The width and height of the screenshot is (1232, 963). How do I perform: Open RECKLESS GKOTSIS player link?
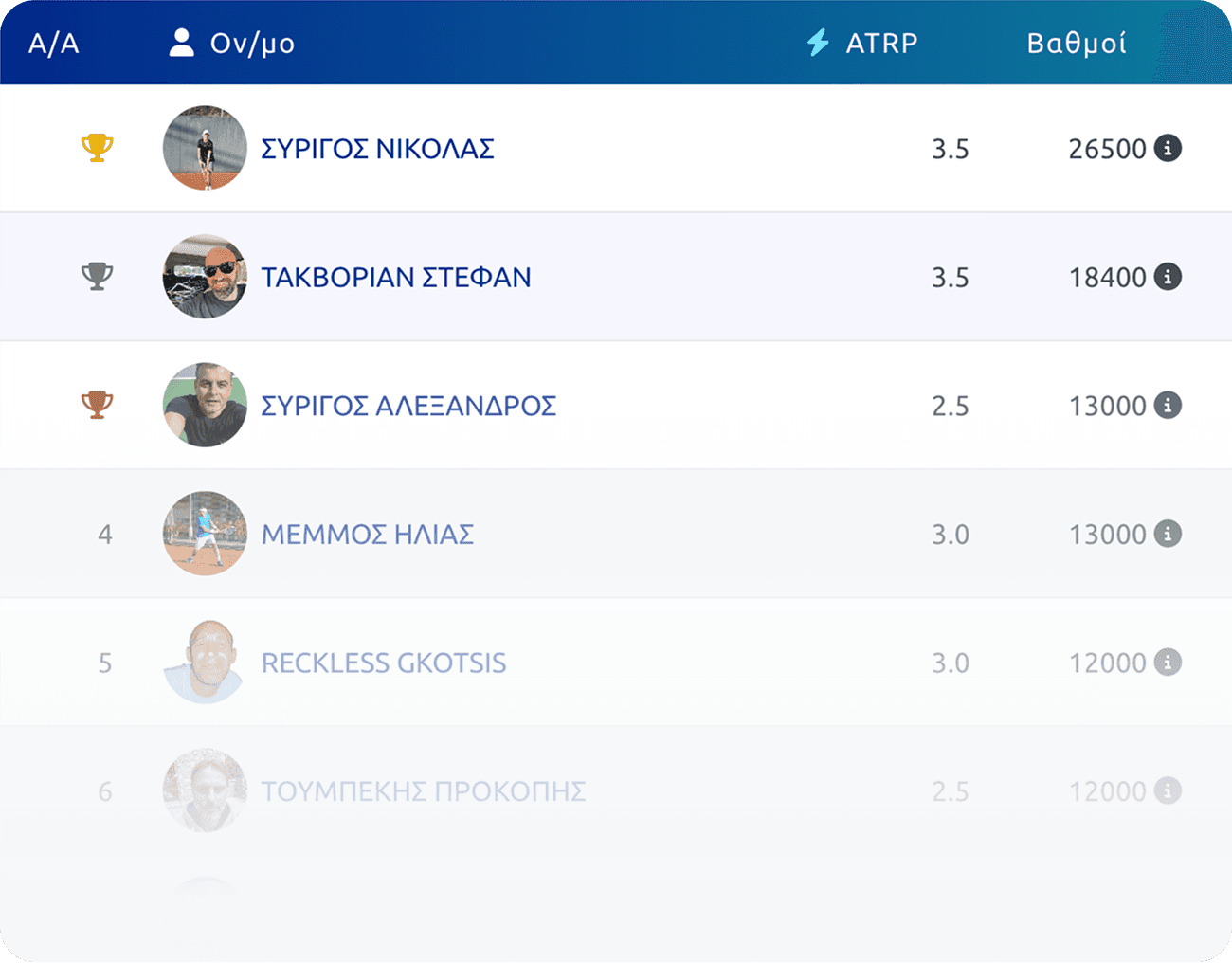384,663
